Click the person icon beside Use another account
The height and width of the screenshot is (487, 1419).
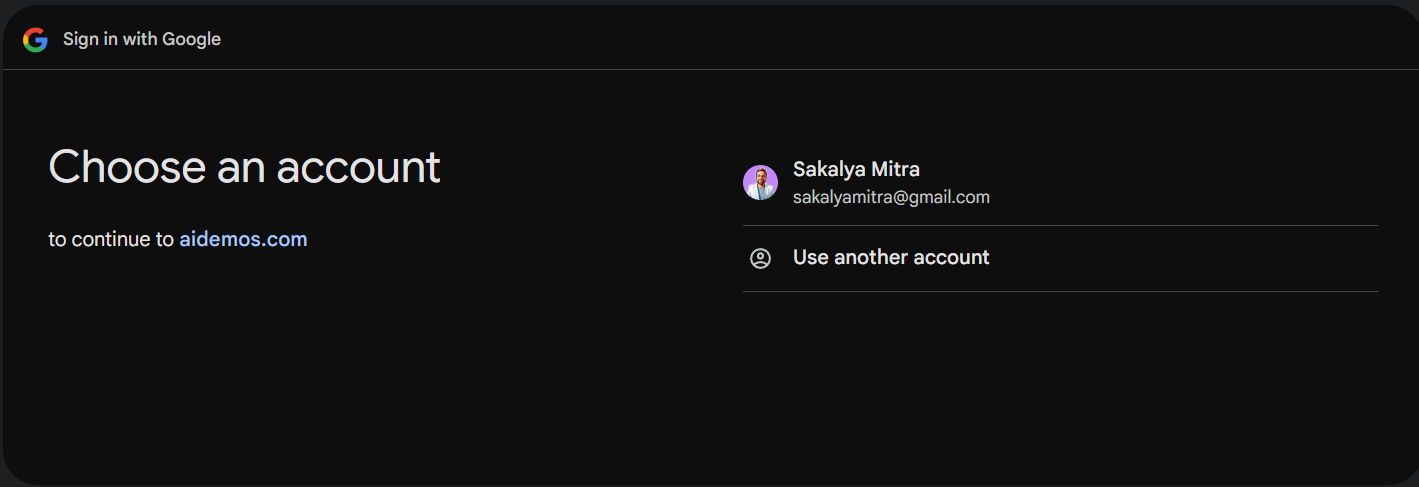click(760, 259)
